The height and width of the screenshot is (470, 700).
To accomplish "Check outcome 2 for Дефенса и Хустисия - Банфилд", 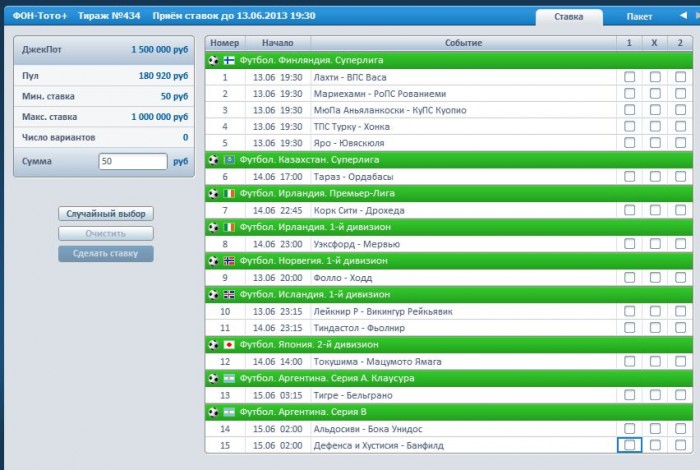I will [x=680, y=445].
